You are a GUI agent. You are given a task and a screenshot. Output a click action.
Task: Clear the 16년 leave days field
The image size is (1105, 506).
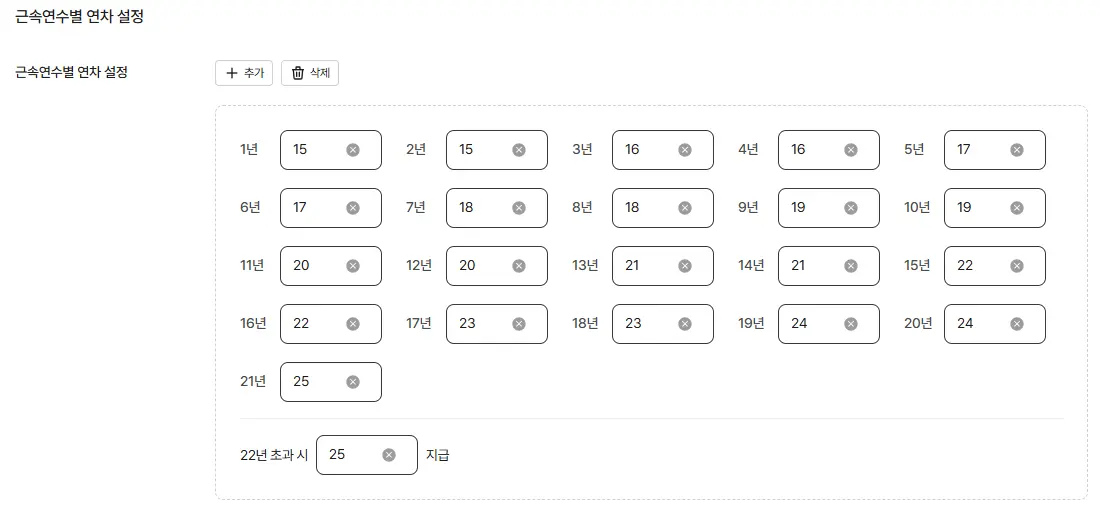coord(353,324)
